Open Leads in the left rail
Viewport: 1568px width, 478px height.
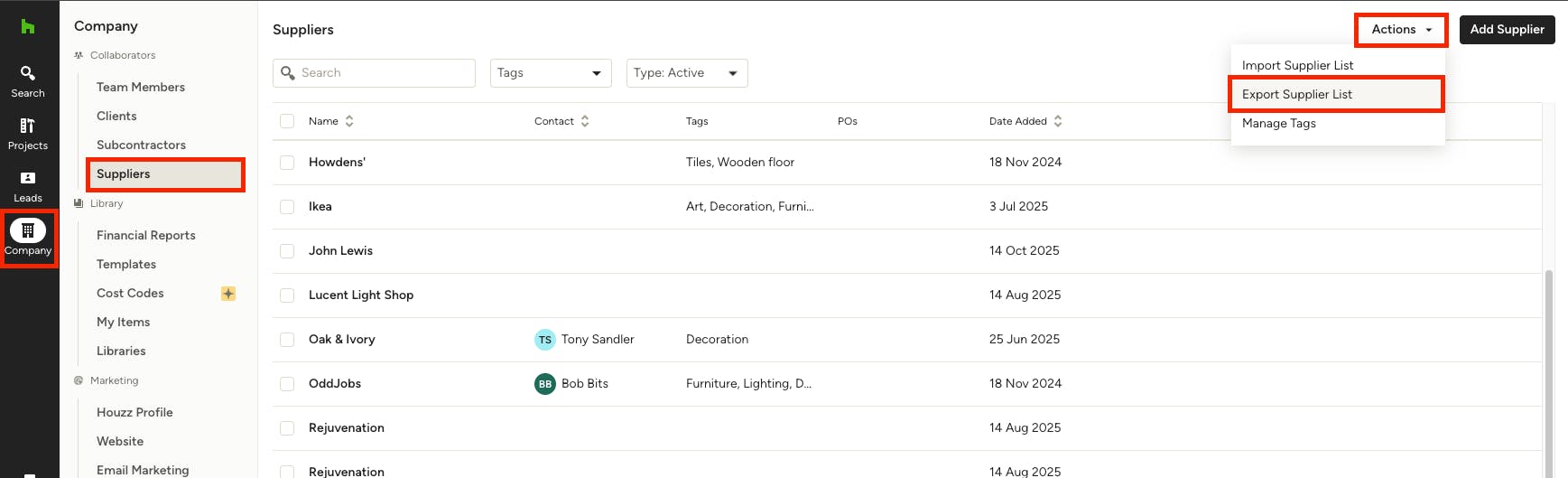tap(28, 186)
